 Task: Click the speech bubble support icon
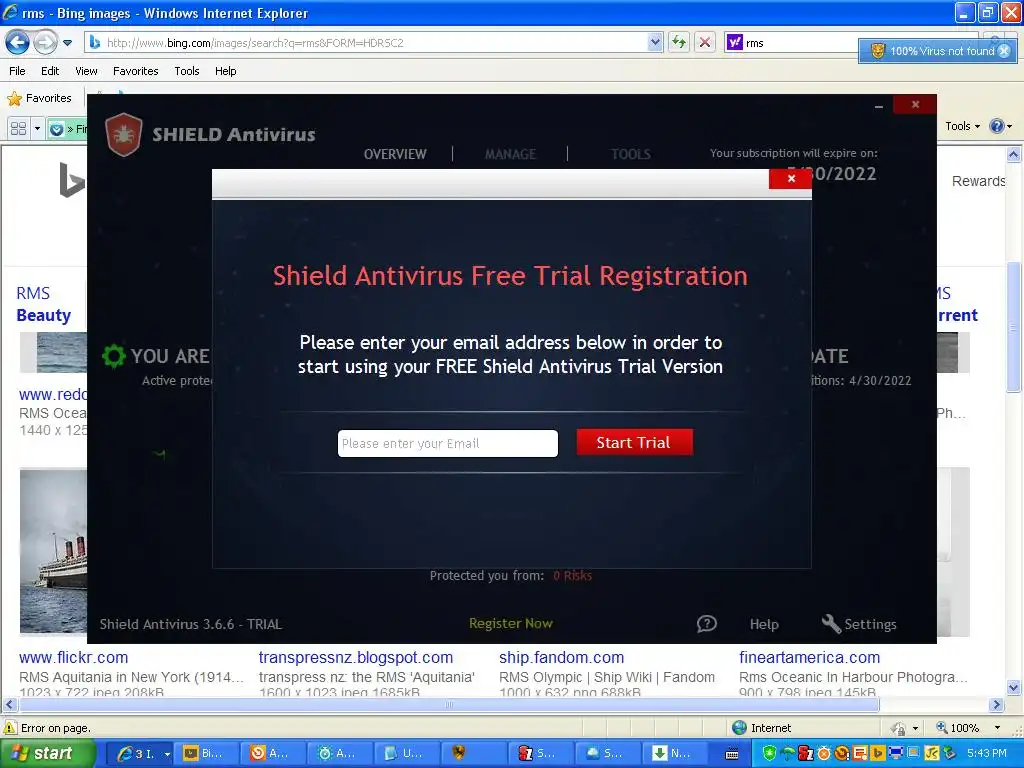707,624
